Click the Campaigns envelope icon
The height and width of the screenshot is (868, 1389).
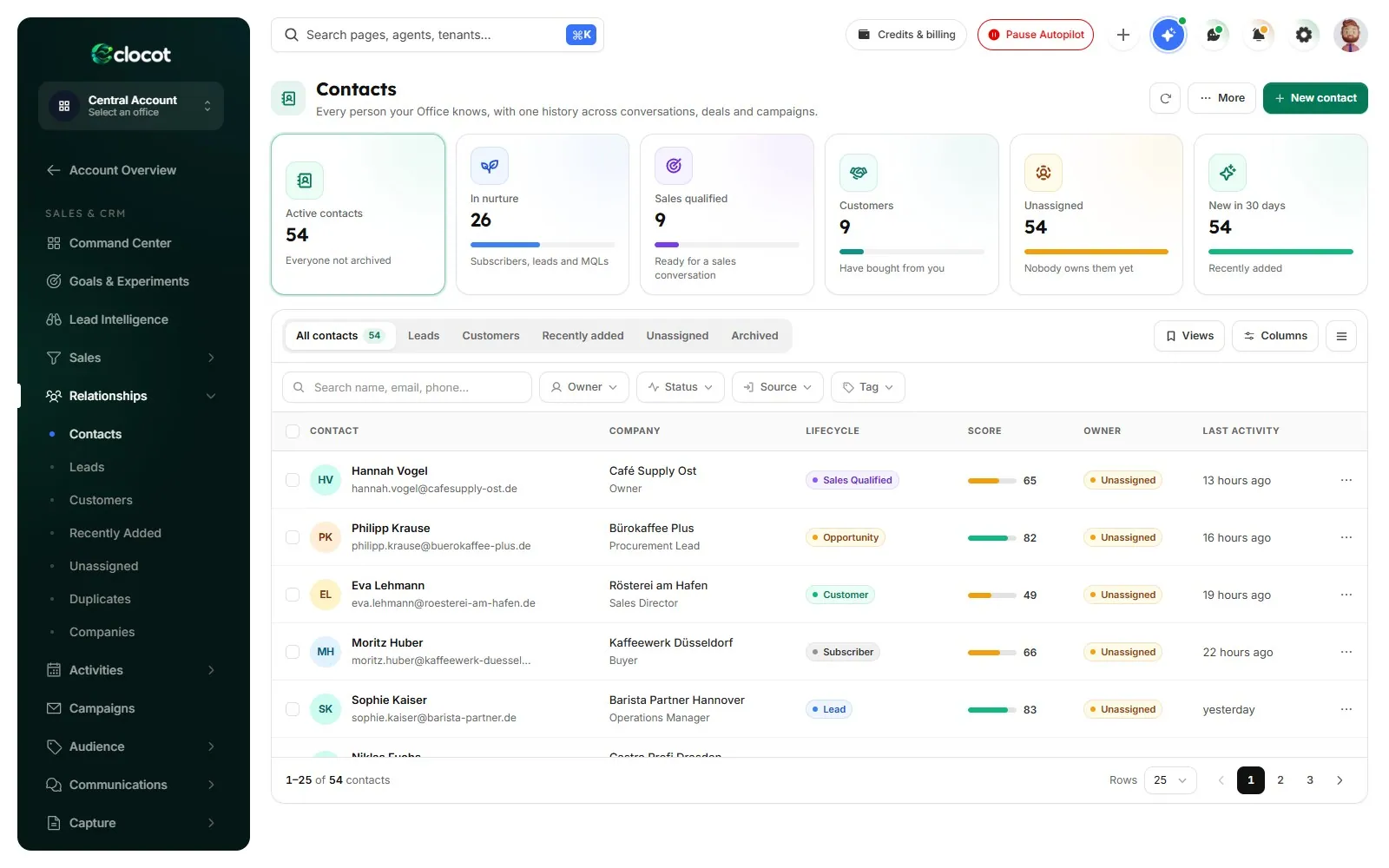tap(54, 708)
